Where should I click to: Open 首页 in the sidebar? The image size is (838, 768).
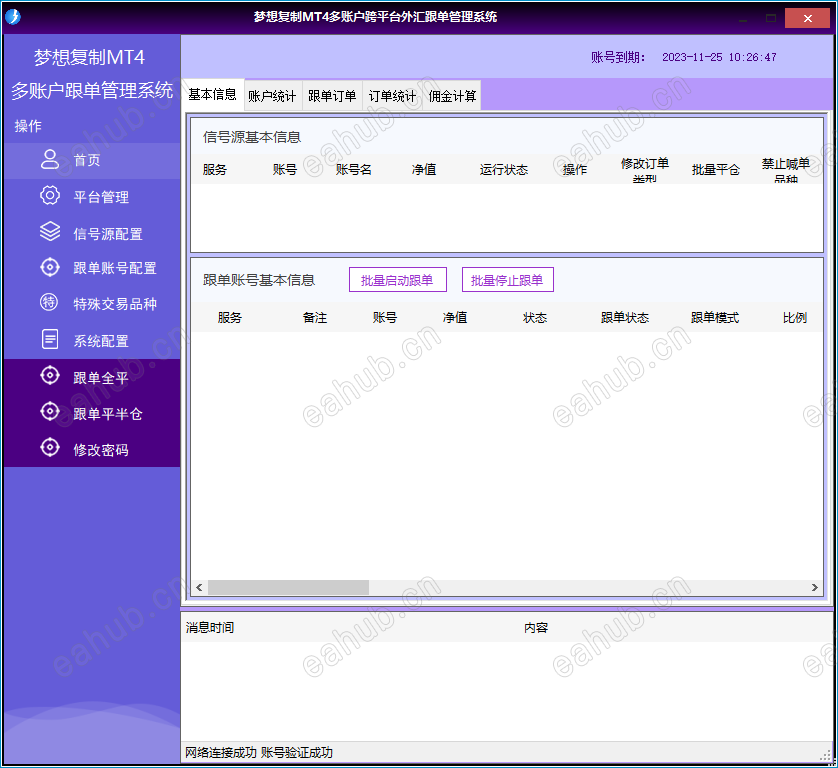[92, 160]
